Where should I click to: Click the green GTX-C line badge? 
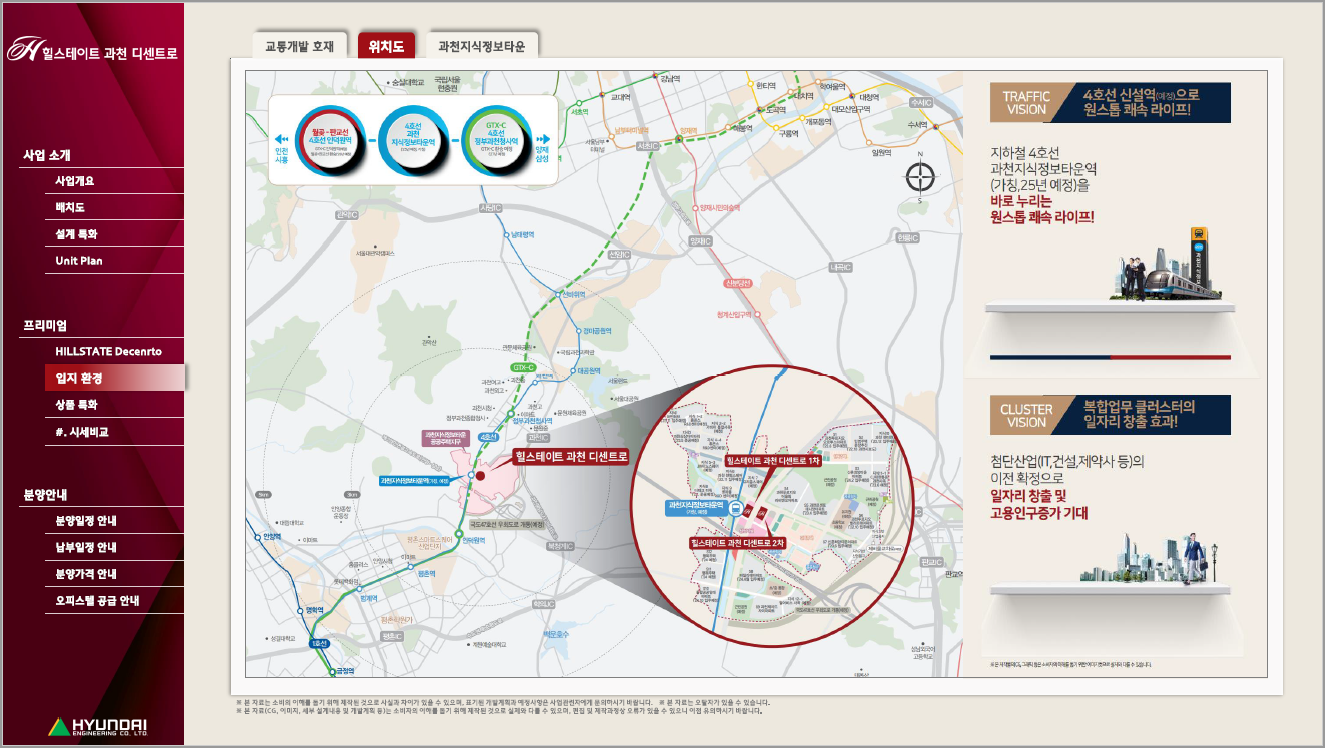[524, 368]
